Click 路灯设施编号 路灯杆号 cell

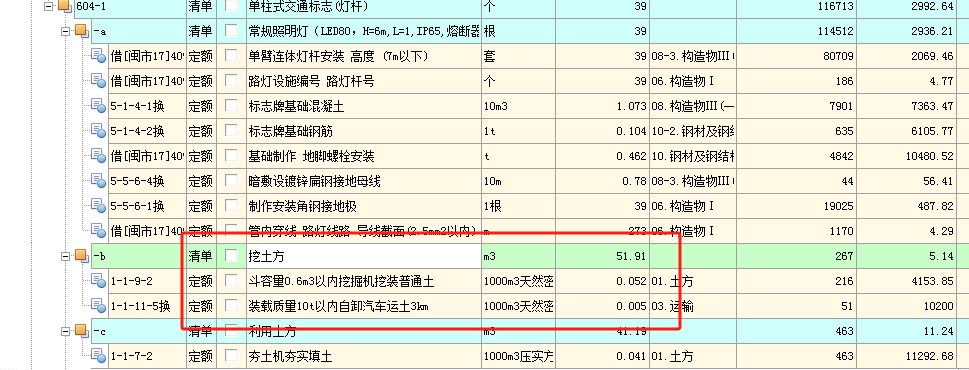pyautogui.click(x=363, y=81)
